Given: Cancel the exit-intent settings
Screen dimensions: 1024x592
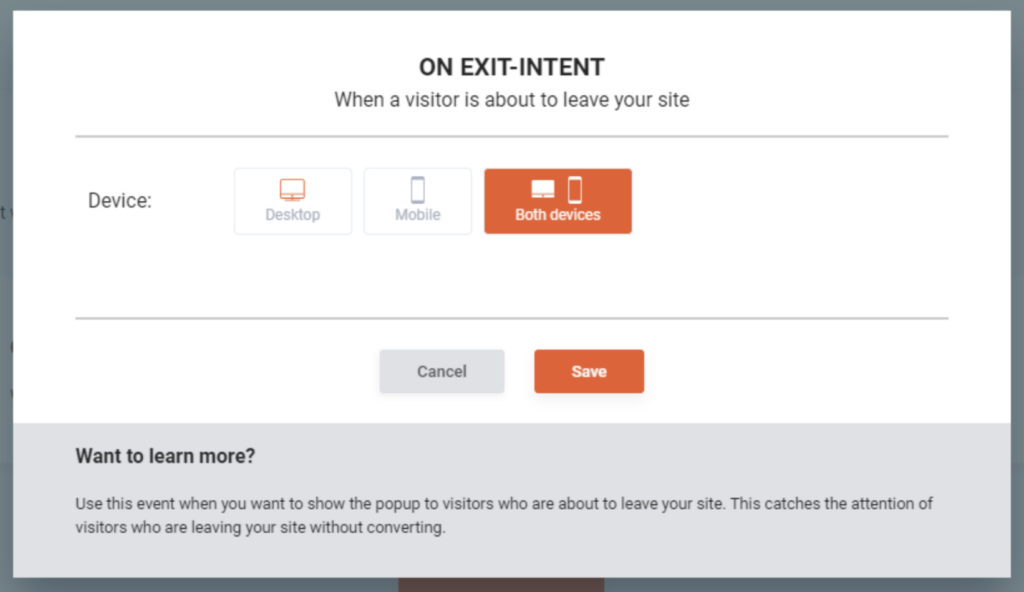Looking at the screenshot, I should [x=441, y=371].
